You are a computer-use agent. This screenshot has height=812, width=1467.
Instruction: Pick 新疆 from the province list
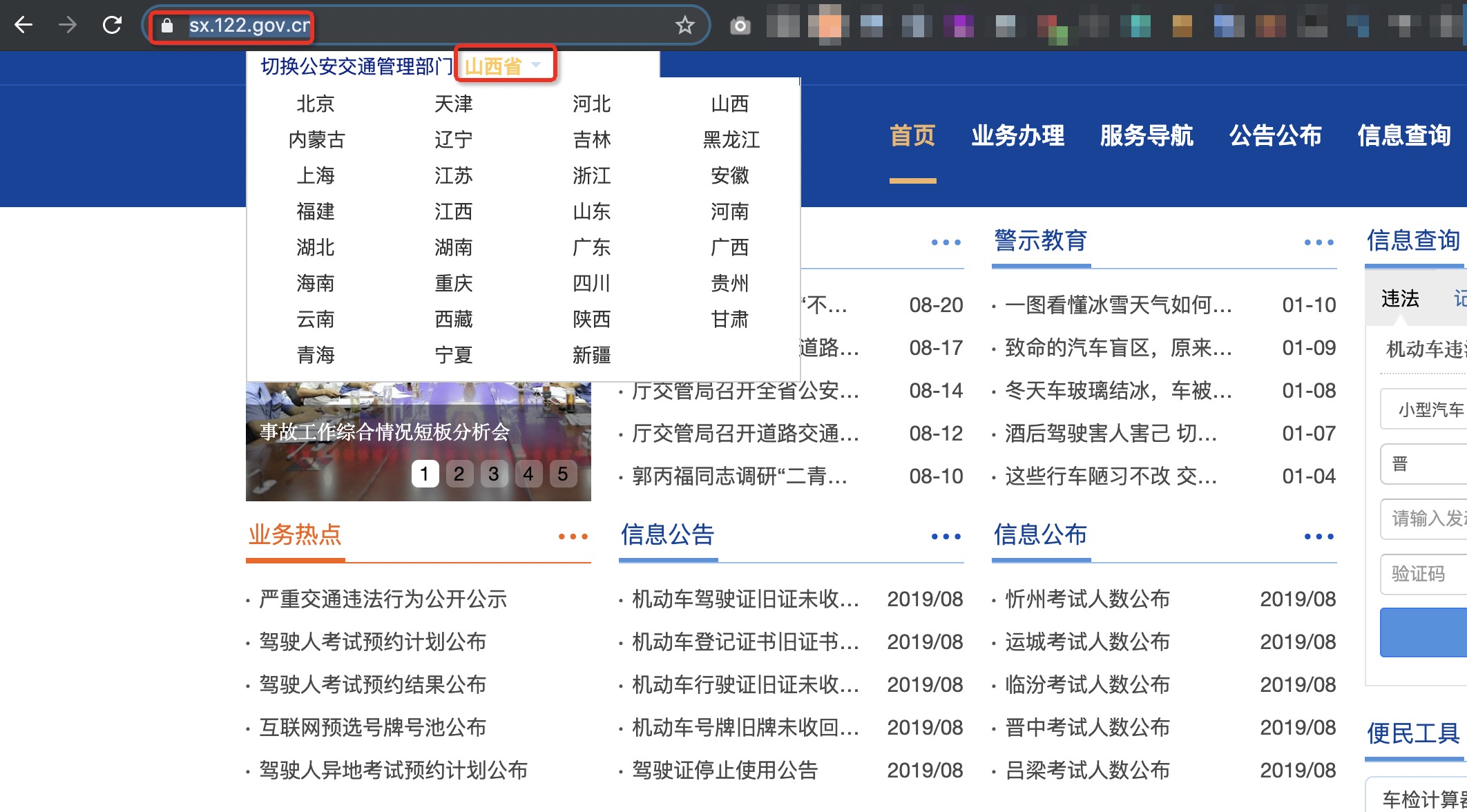click(x=592, y=355)
